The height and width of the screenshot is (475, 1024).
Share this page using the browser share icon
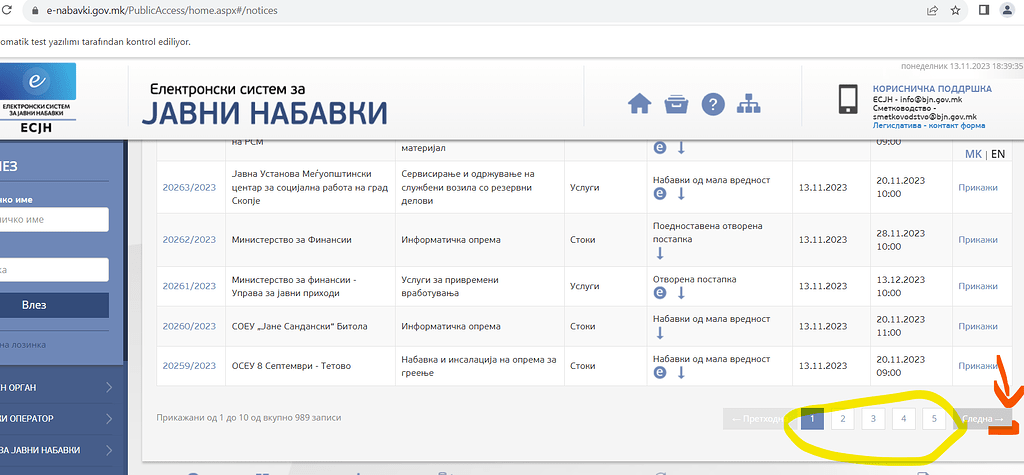click(x=932, y=10)
